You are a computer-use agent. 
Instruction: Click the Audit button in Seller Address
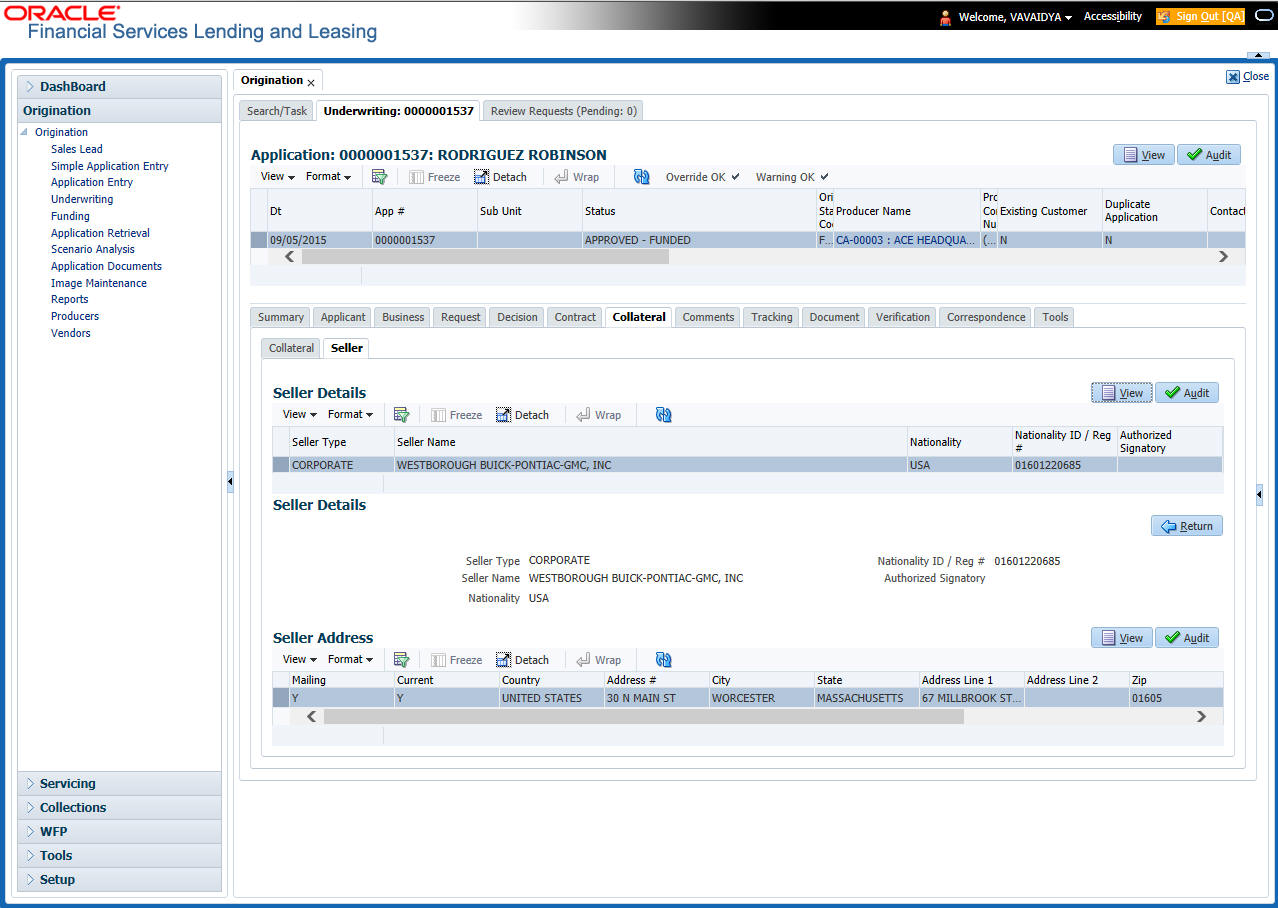coord(1187,638)
